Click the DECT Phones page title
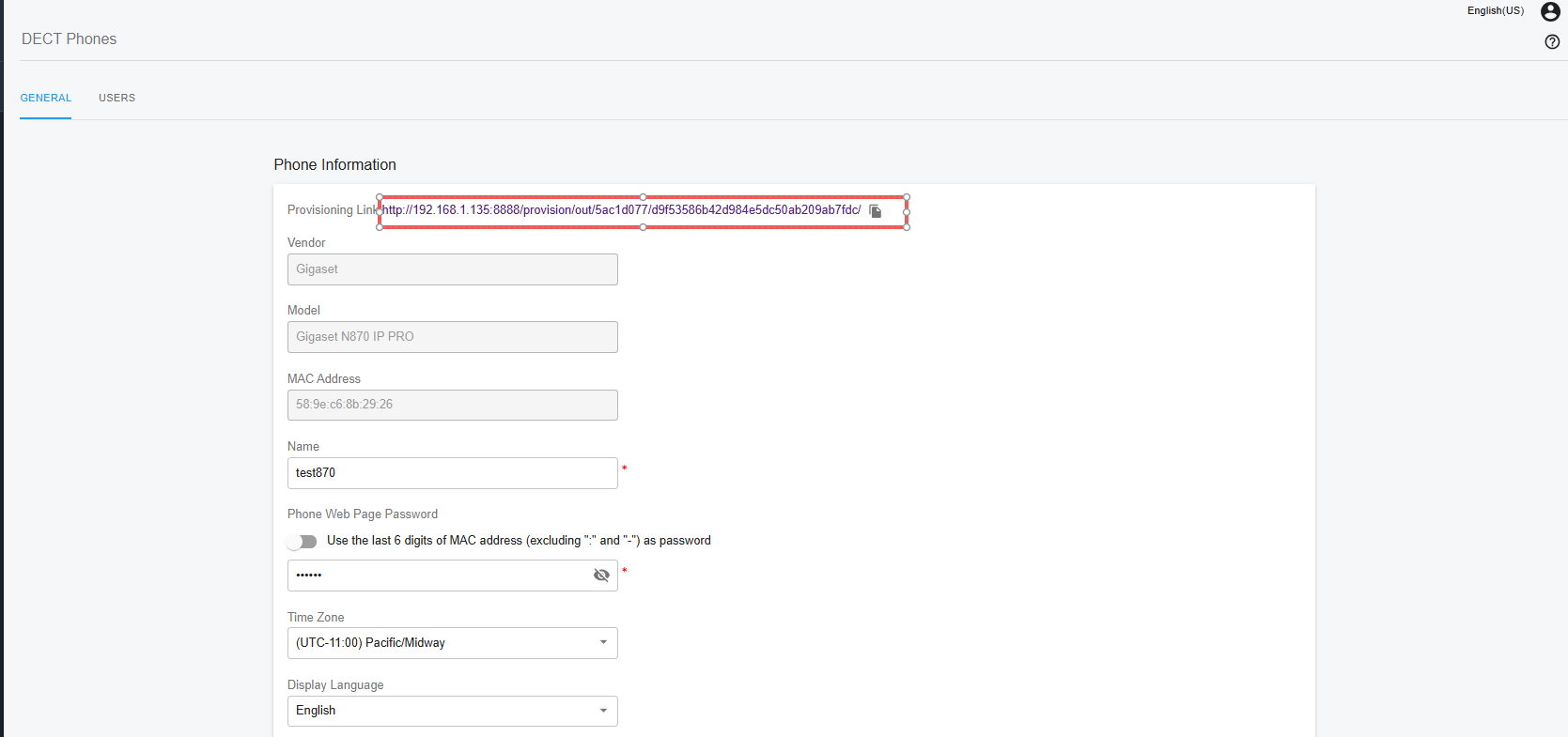The image size is (1568, 737). (70, 38)
